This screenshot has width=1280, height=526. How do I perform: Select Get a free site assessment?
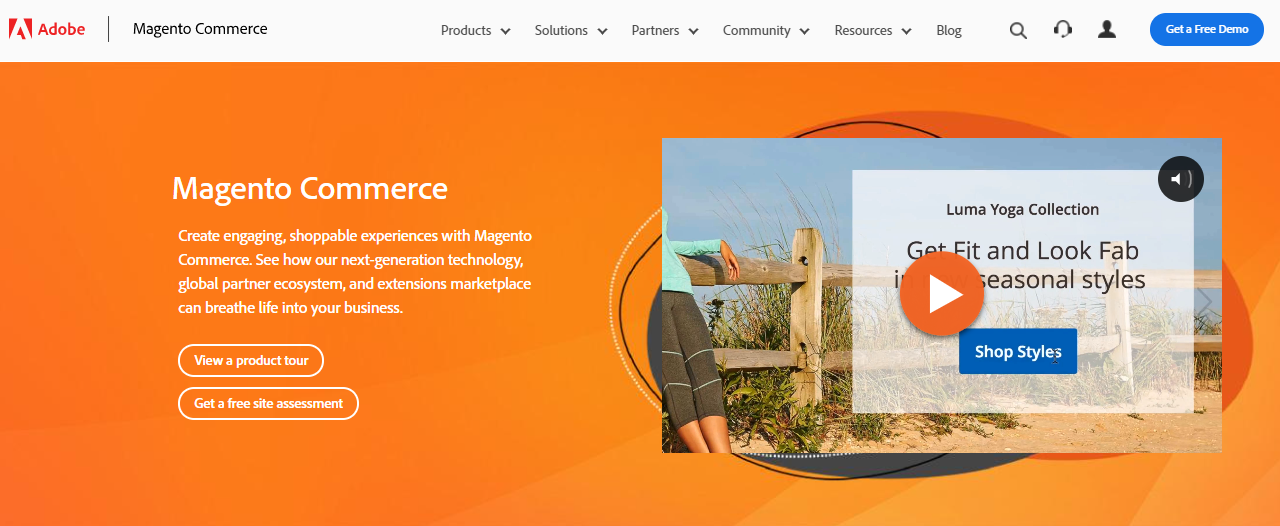coord(268,403)
